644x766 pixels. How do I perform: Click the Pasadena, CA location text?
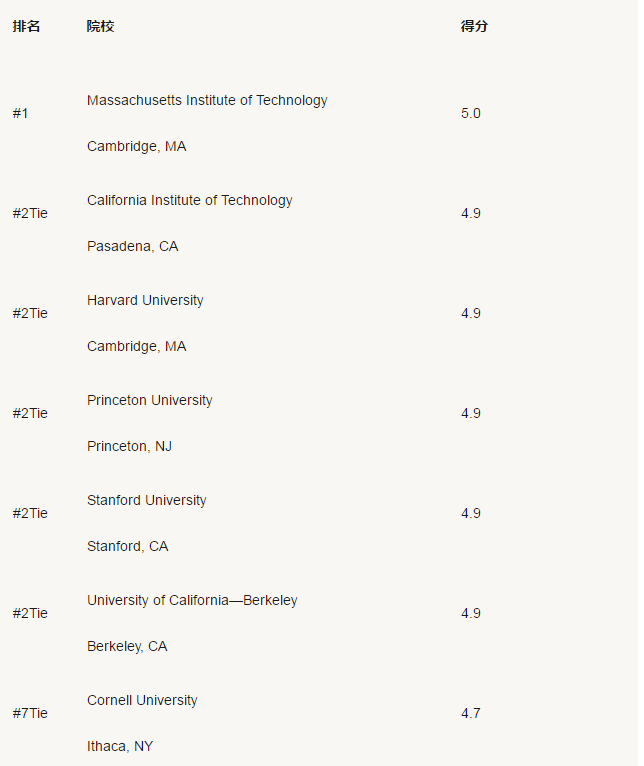(x=132, y=246)
